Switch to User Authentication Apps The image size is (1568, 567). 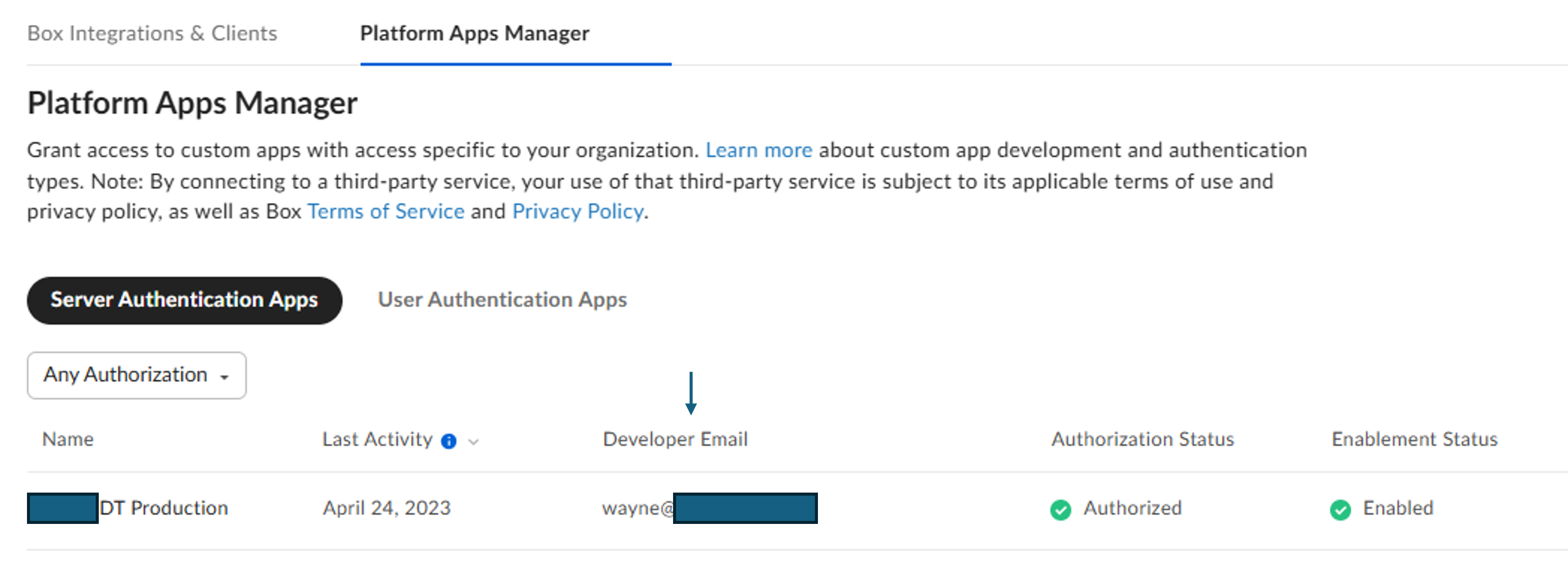tap(502, 300)
